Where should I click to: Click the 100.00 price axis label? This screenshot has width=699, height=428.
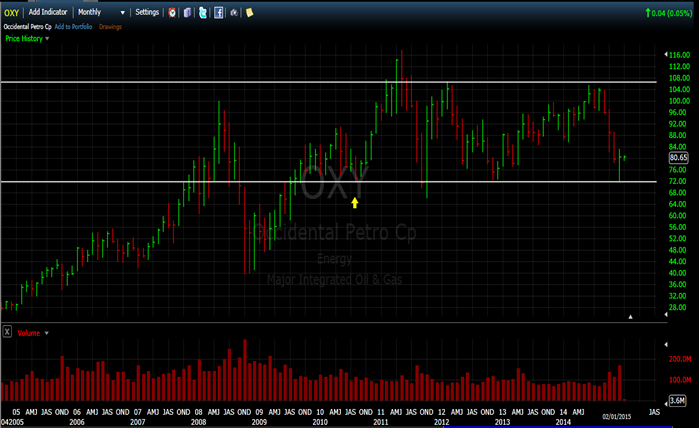coord(679,101)
